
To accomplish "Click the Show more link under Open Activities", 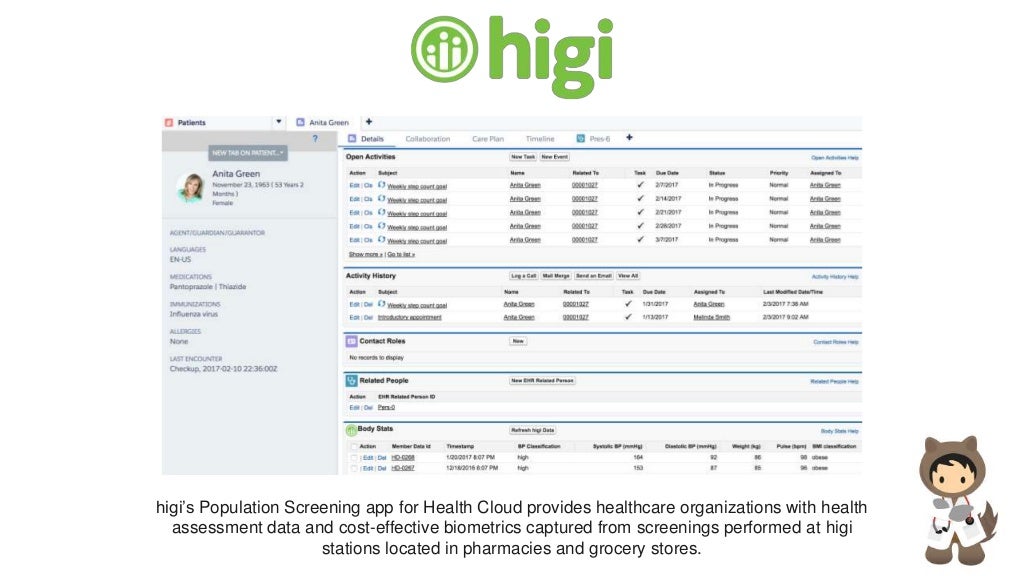I will [x=366, y=255].
